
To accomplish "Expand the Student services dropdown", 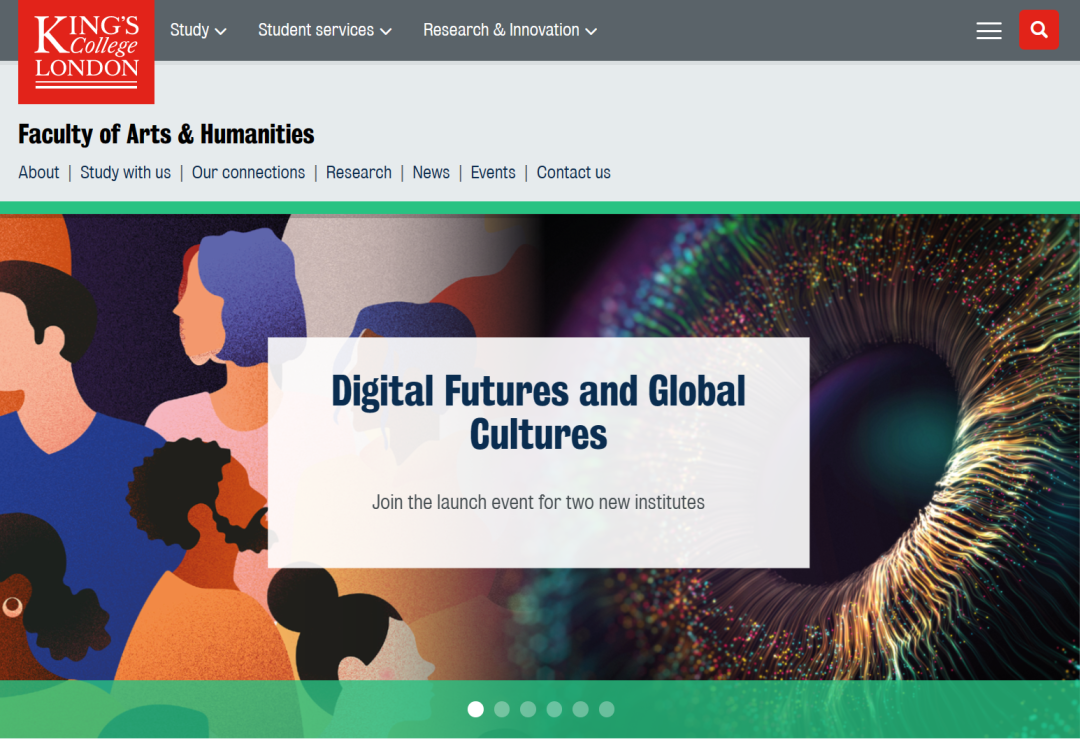I will click(x=324, y=30).
